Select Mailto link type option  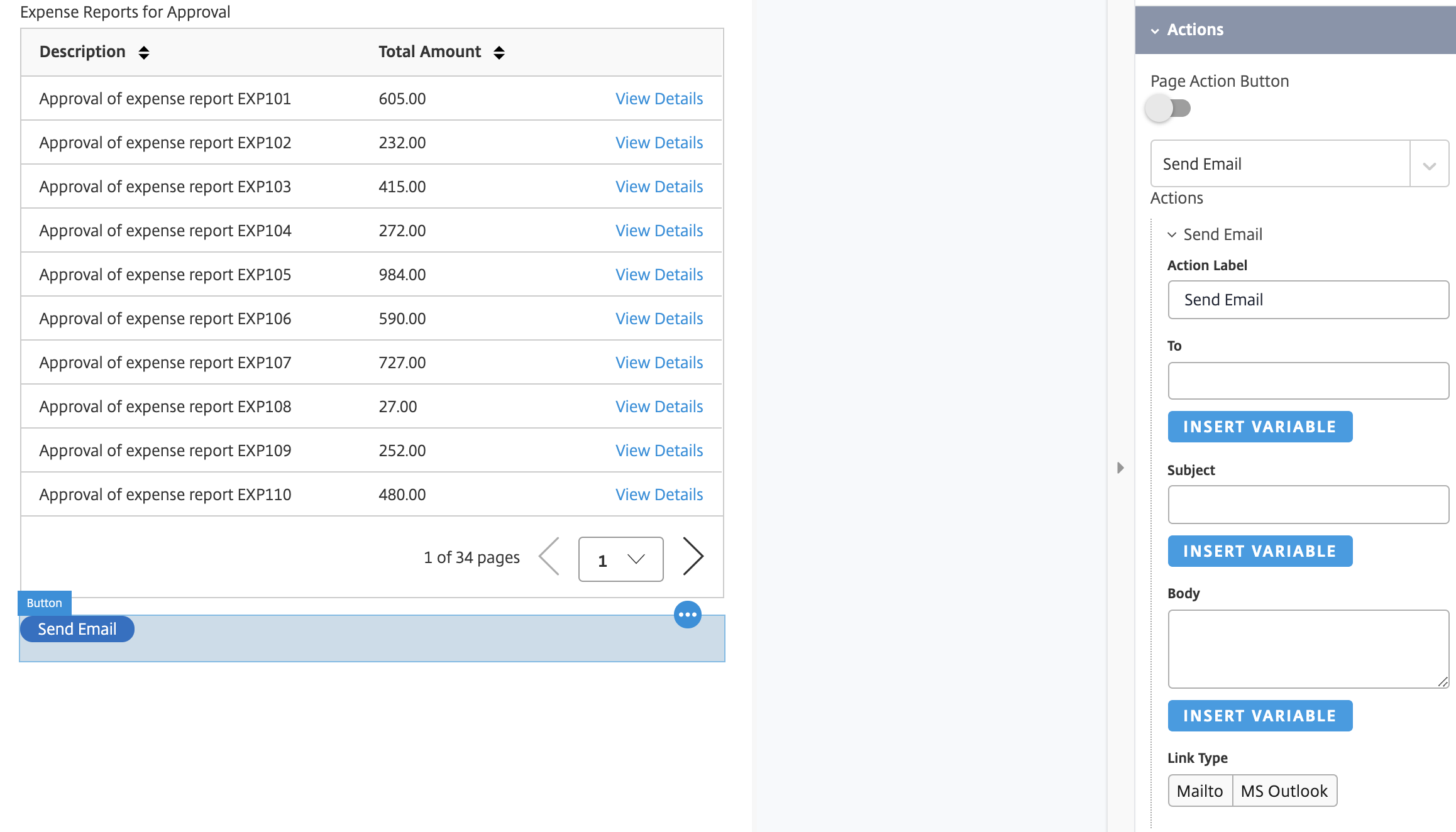point(1199,791)
